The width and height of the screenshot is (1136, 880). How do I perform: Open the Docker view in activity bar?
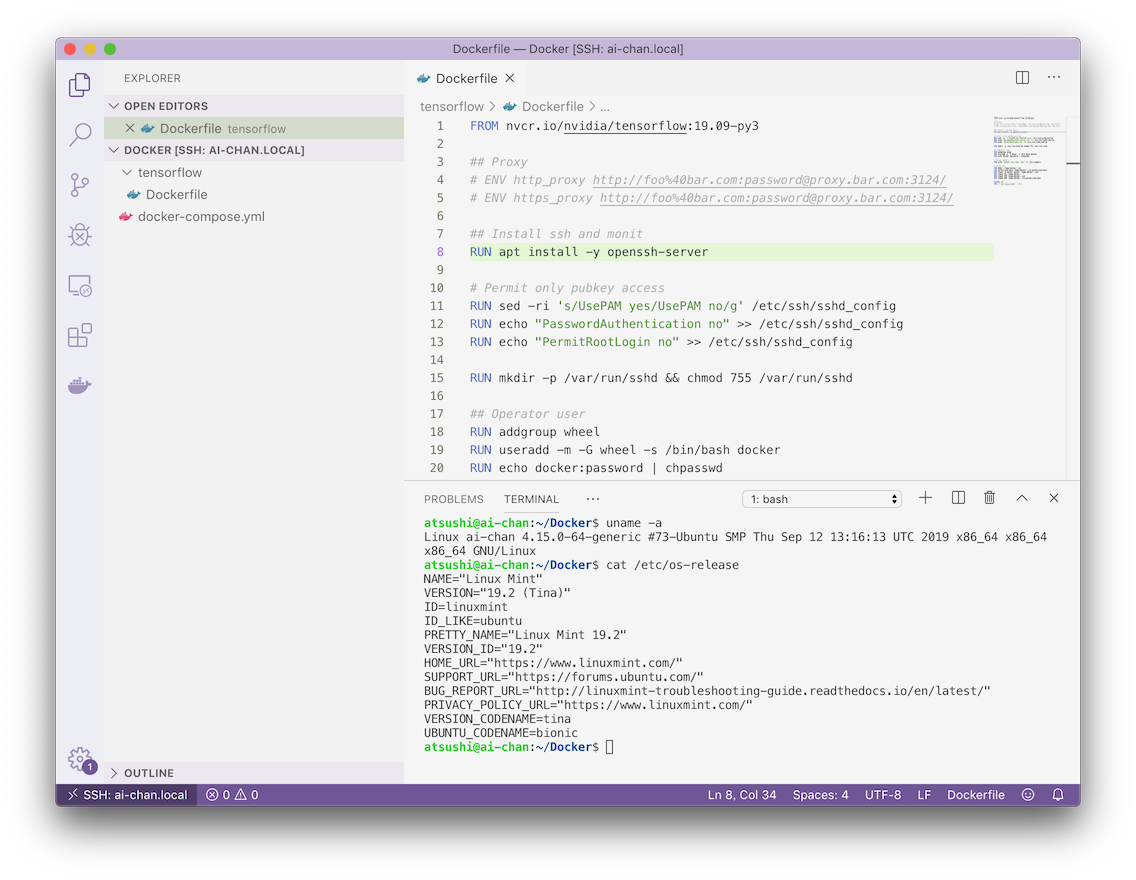[x=80, y=386]
